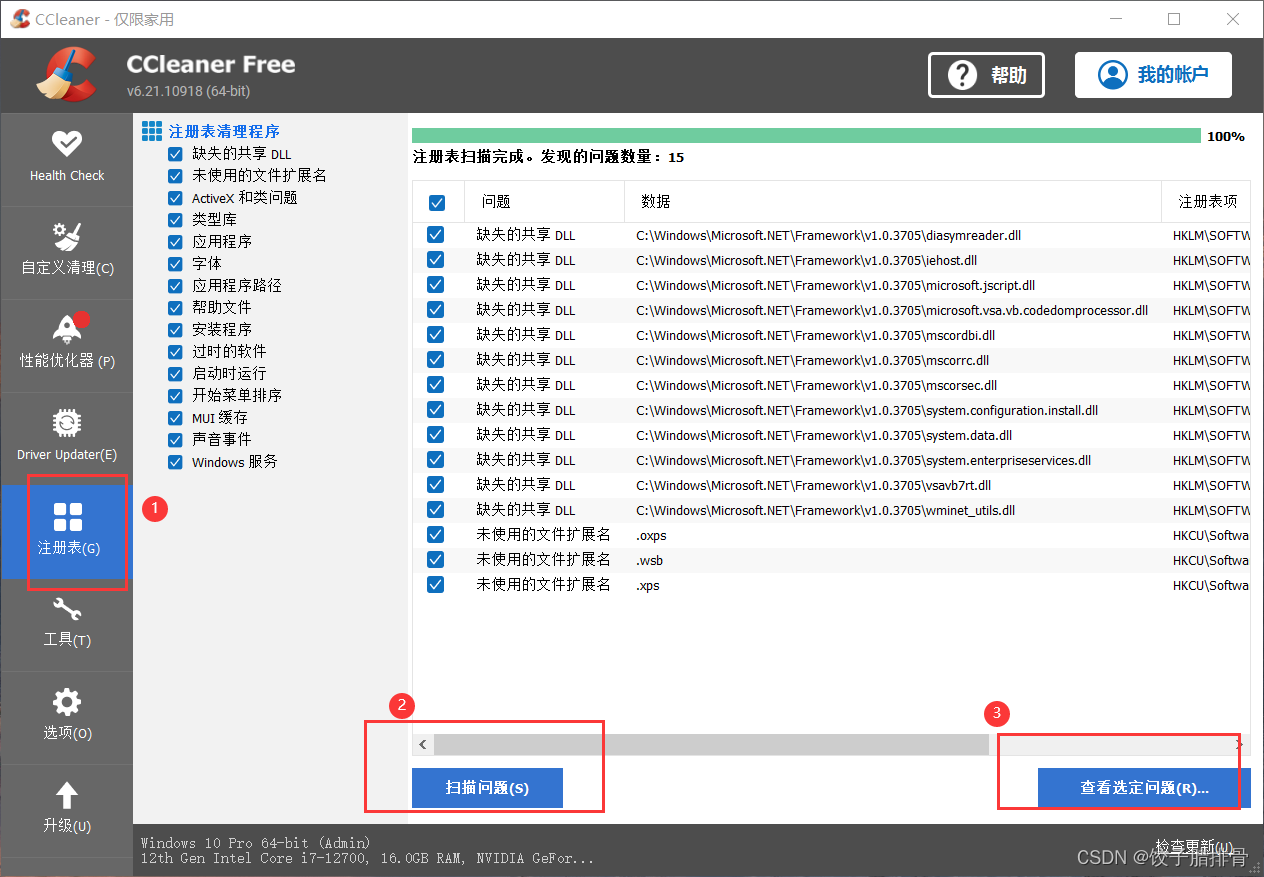Viewport: 1264px width, 877px height.
Task: Open the Tools wrench icon (工具)
Action: 67,609
